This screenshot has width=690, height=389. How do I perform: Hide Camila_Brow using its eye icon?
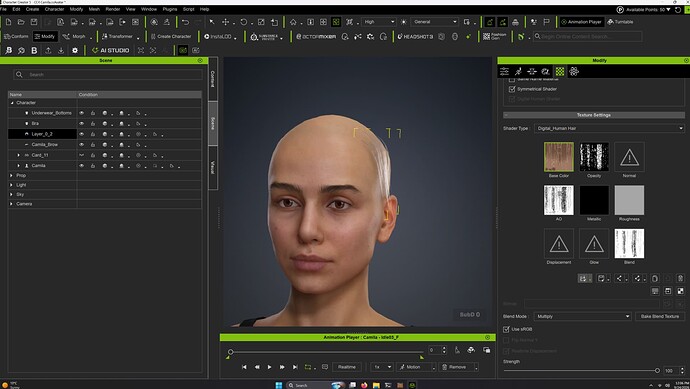point(81,145)
